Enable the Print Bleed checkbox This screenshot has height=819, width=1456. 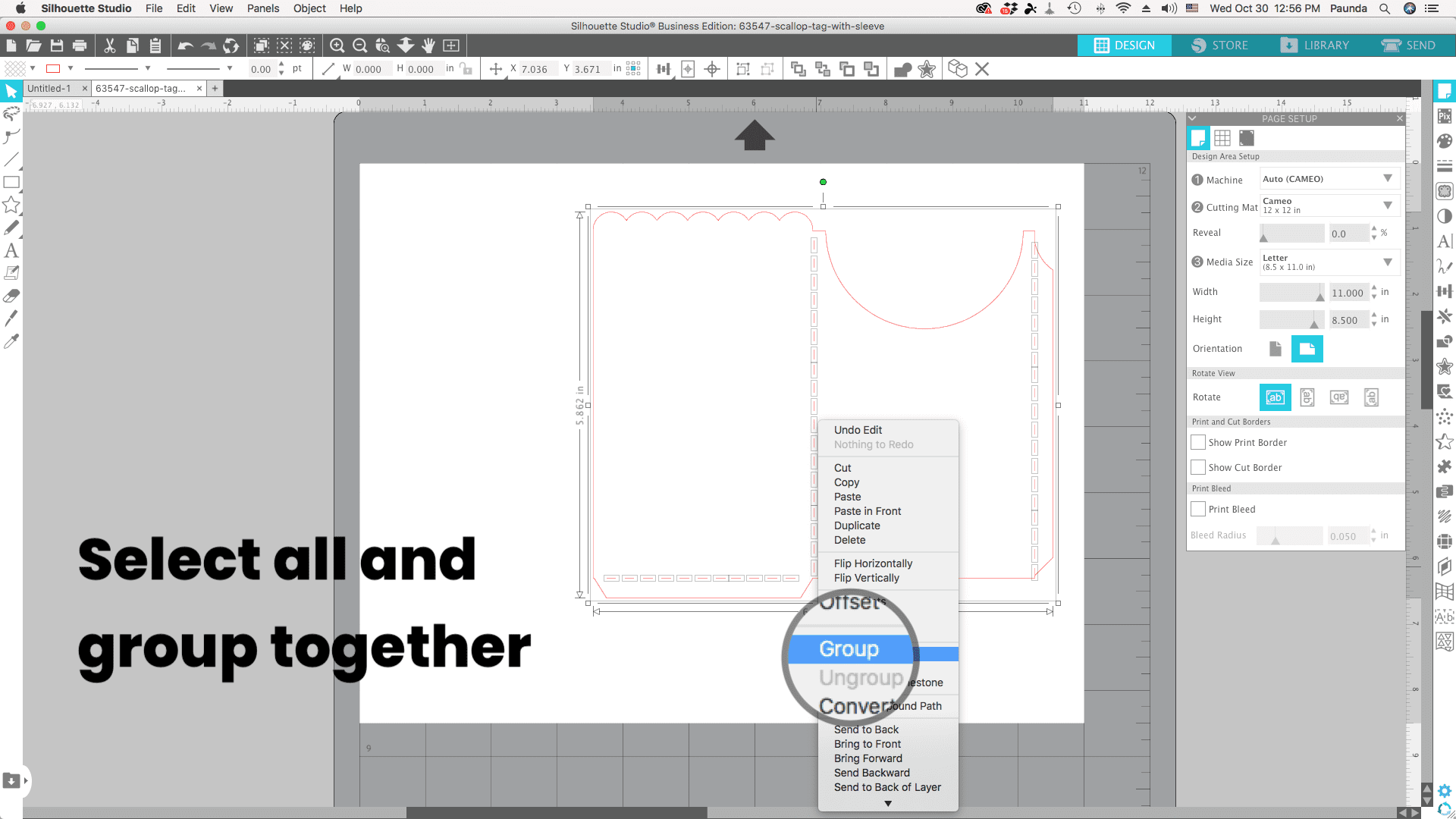[x=1198, y=509]
